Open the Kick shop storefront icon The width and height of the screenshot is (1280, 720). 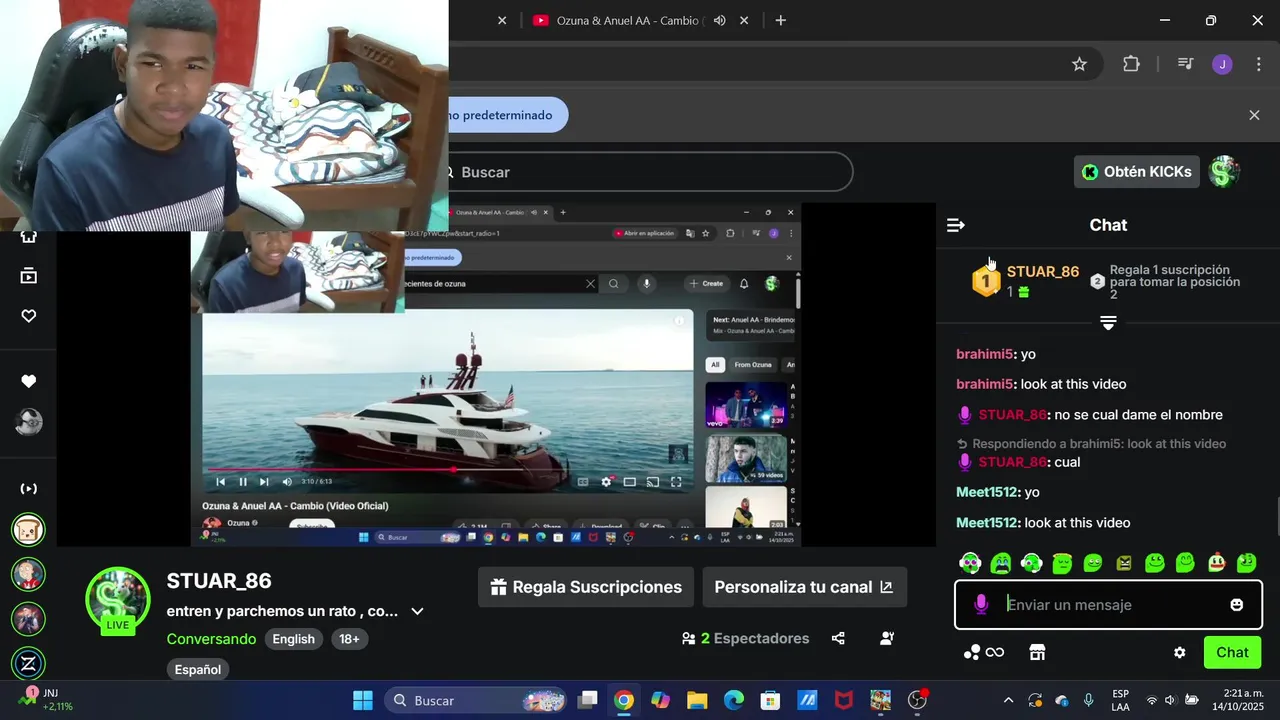pos(1037,652)
